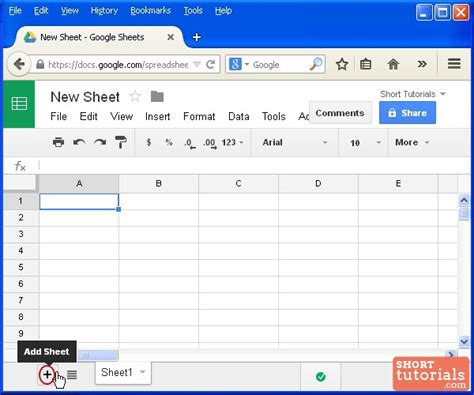The height and width of the screenshot is (395, 474).
Task: Open the Firefox hamburger menu
Action: (x=454, y=64)
